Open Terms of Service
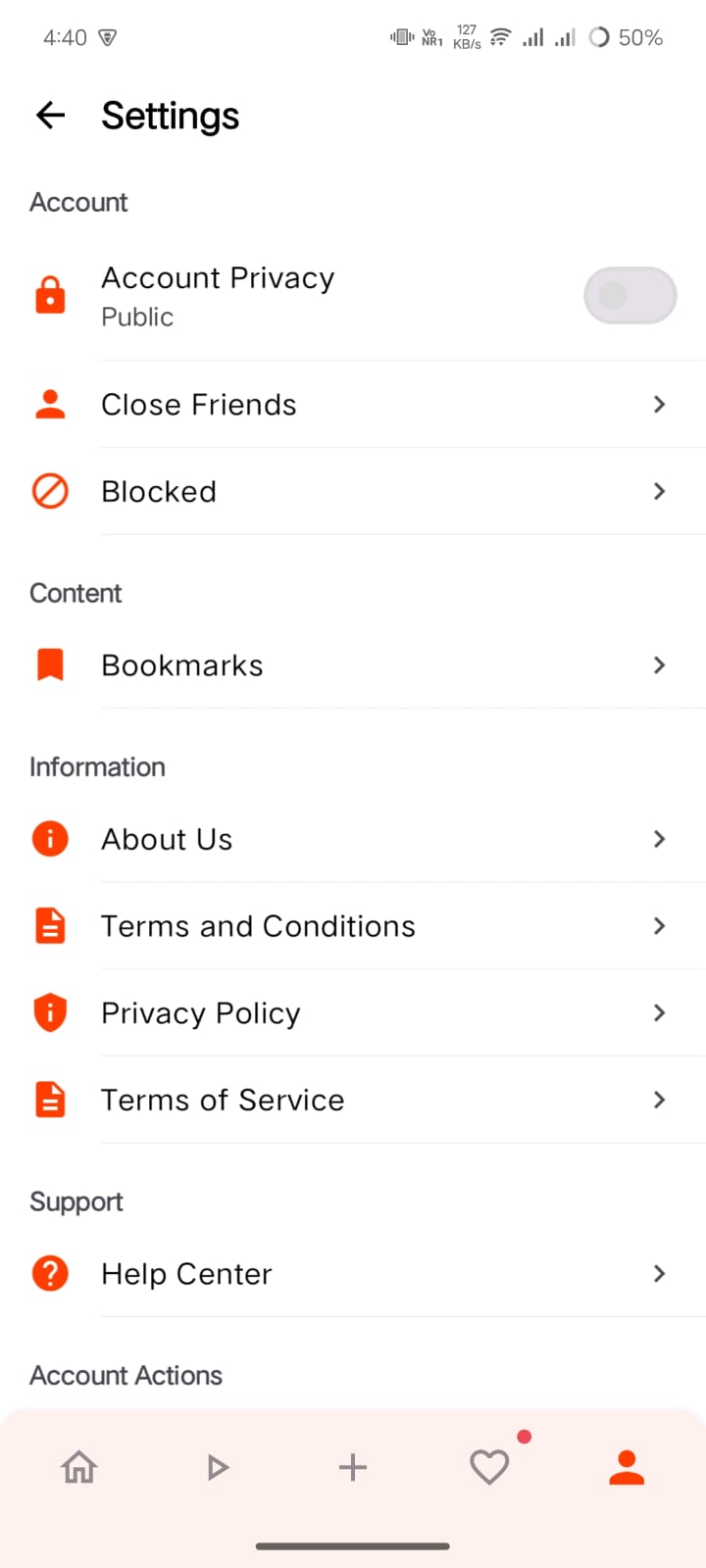This screenshot has width=706, height=1568. point(223,1100)
